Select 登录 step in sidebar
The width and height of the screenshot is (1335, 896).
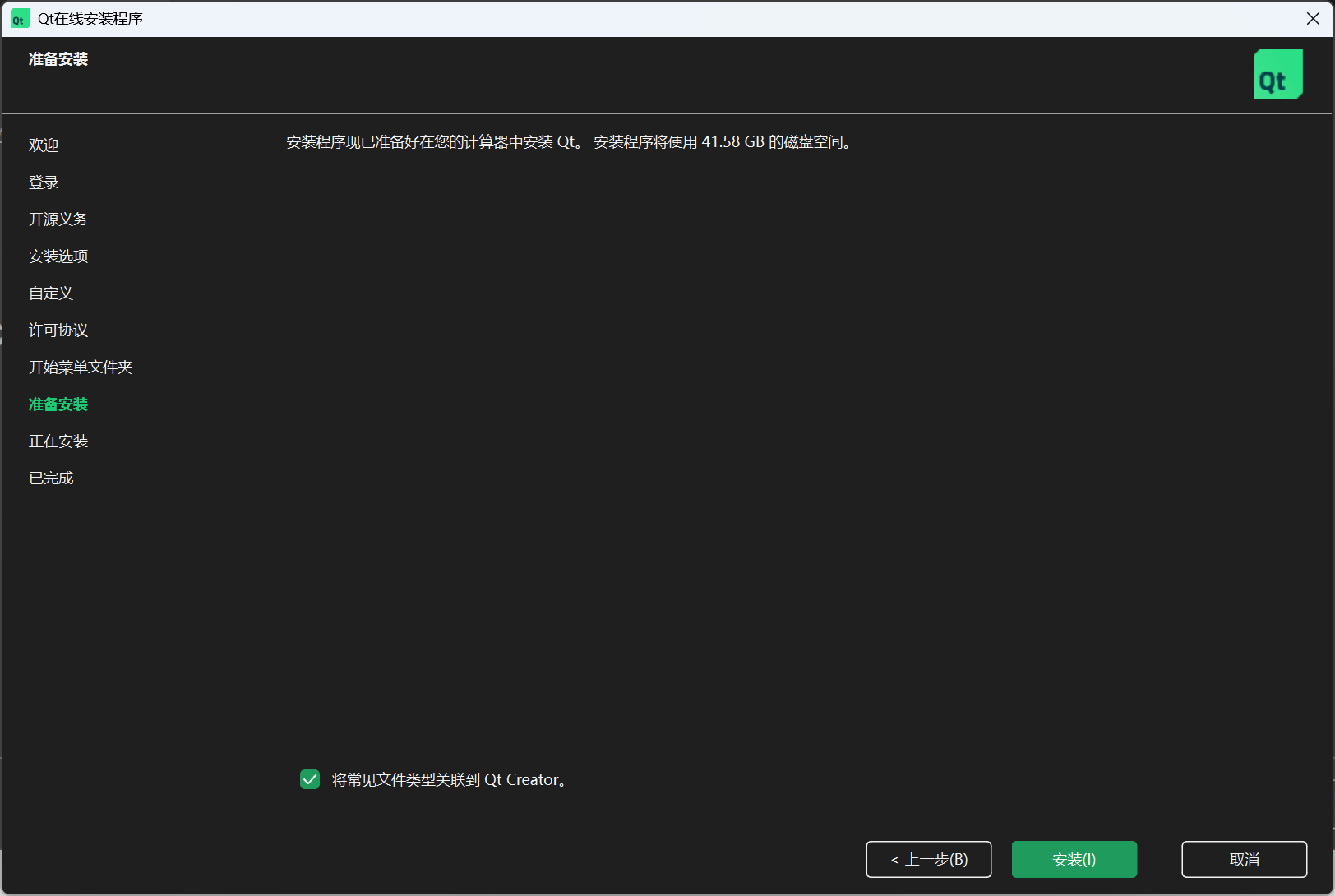tap(44, 182)
